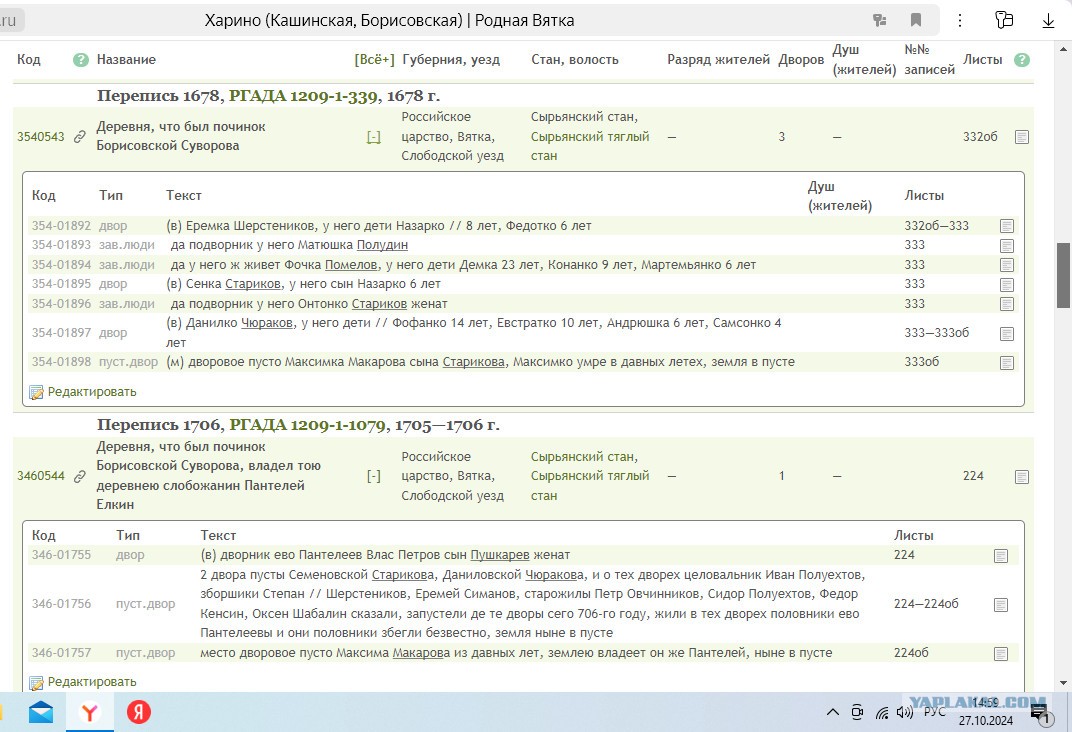The height and width of the screenshot is (732, 1072).
Task: Bookmark this page with the bookmark icon
Action: click(x=916, y=21)
